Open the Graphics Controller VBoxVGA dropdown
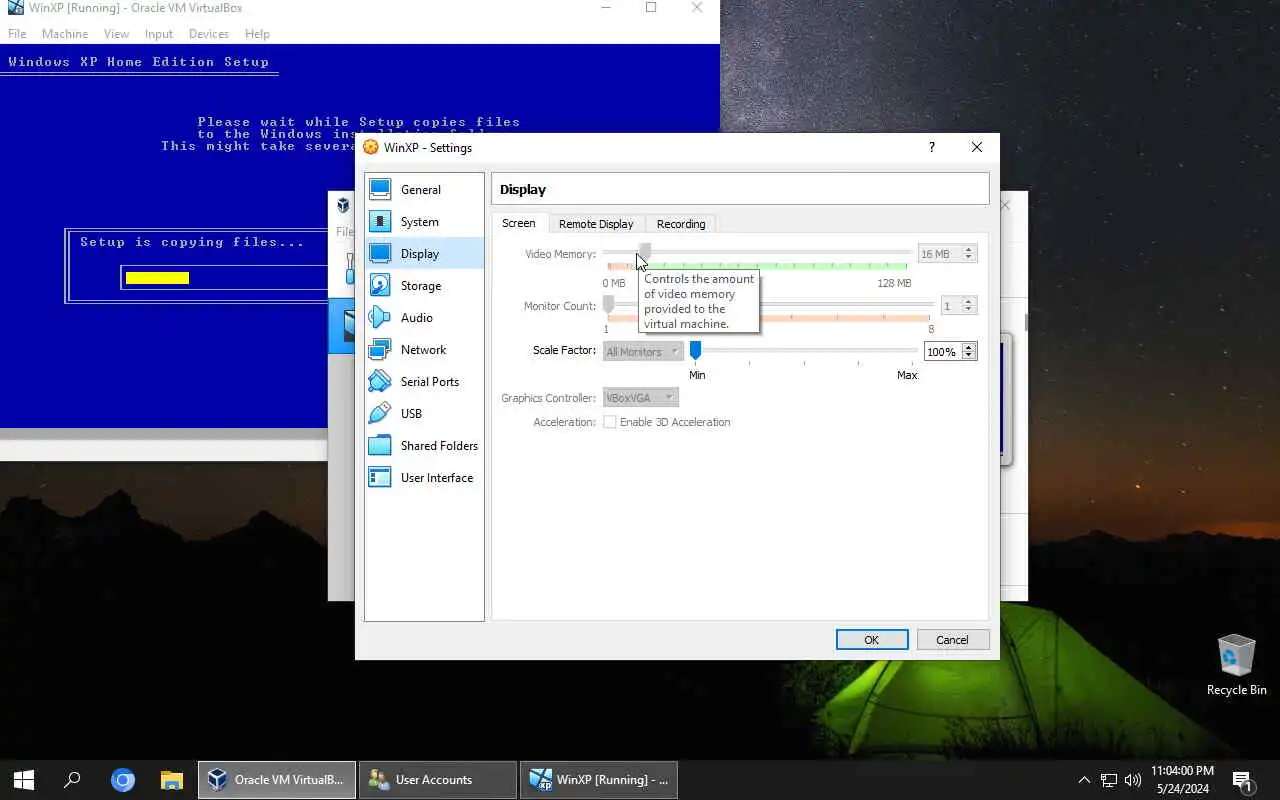This screenshot has height=800, width=1280. click(640, 397)
